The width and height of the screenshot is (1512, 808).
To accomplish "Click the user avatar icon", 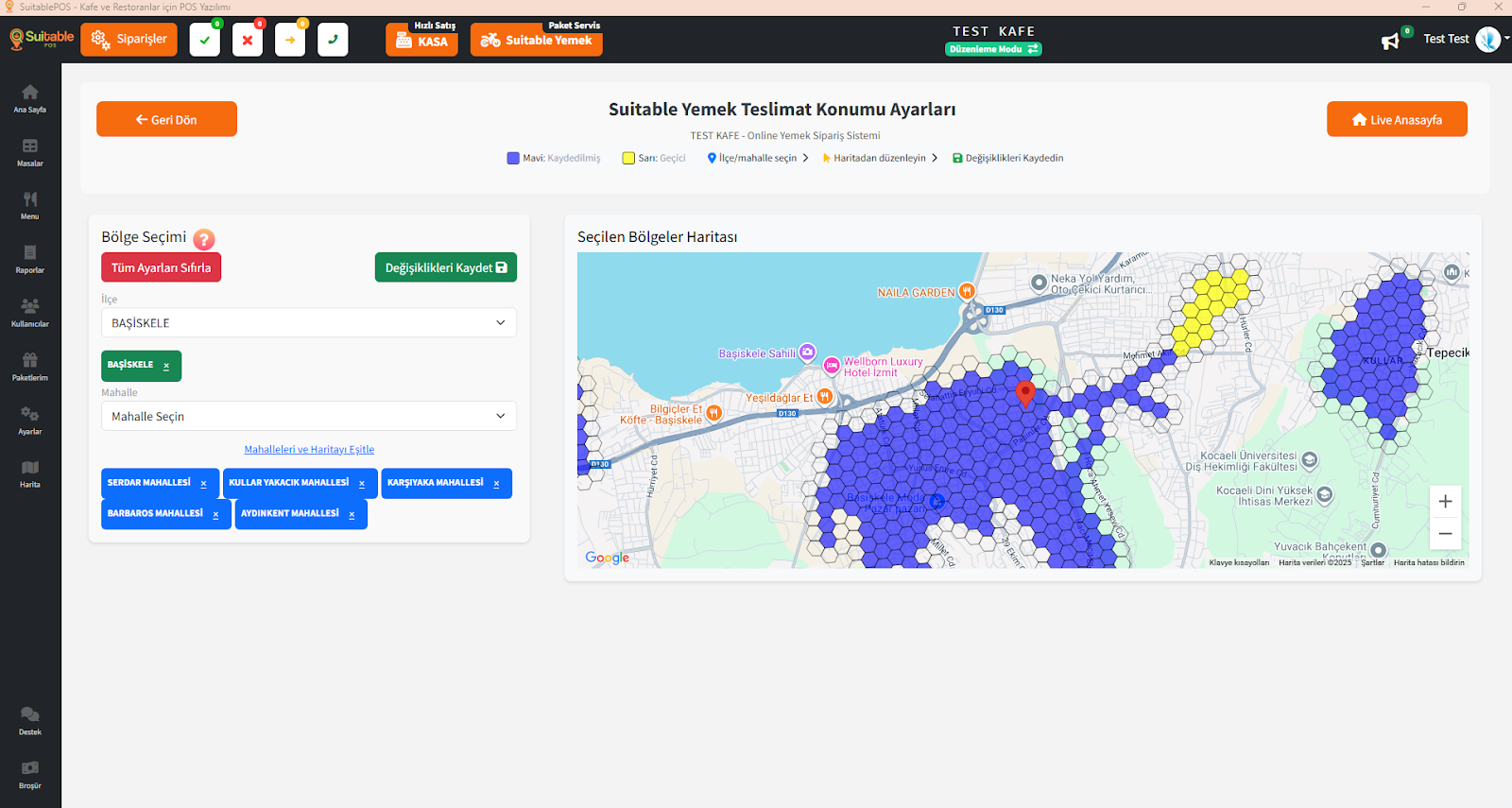I will point(1488,39).
